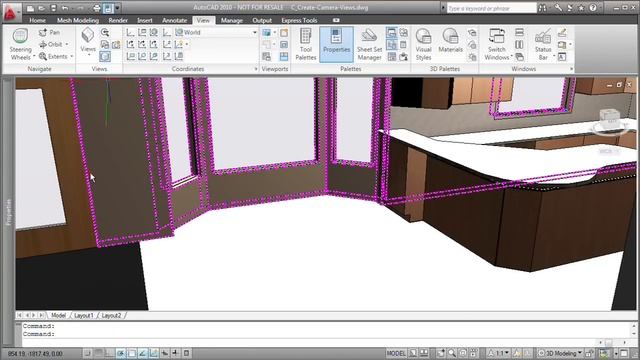Click the Cascade windows icon
The width and height of the screenshot is (640, 360).
[x=519, y=57]
